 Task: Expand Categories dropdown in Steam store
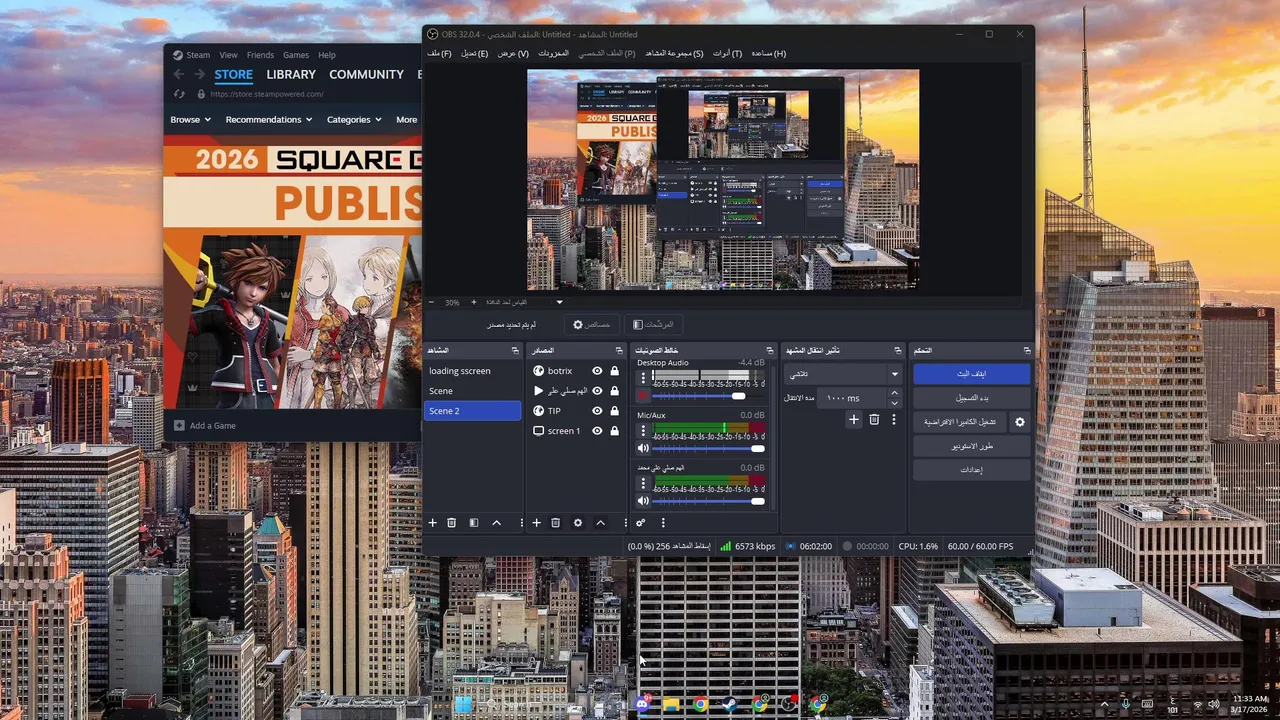point(354,119)
